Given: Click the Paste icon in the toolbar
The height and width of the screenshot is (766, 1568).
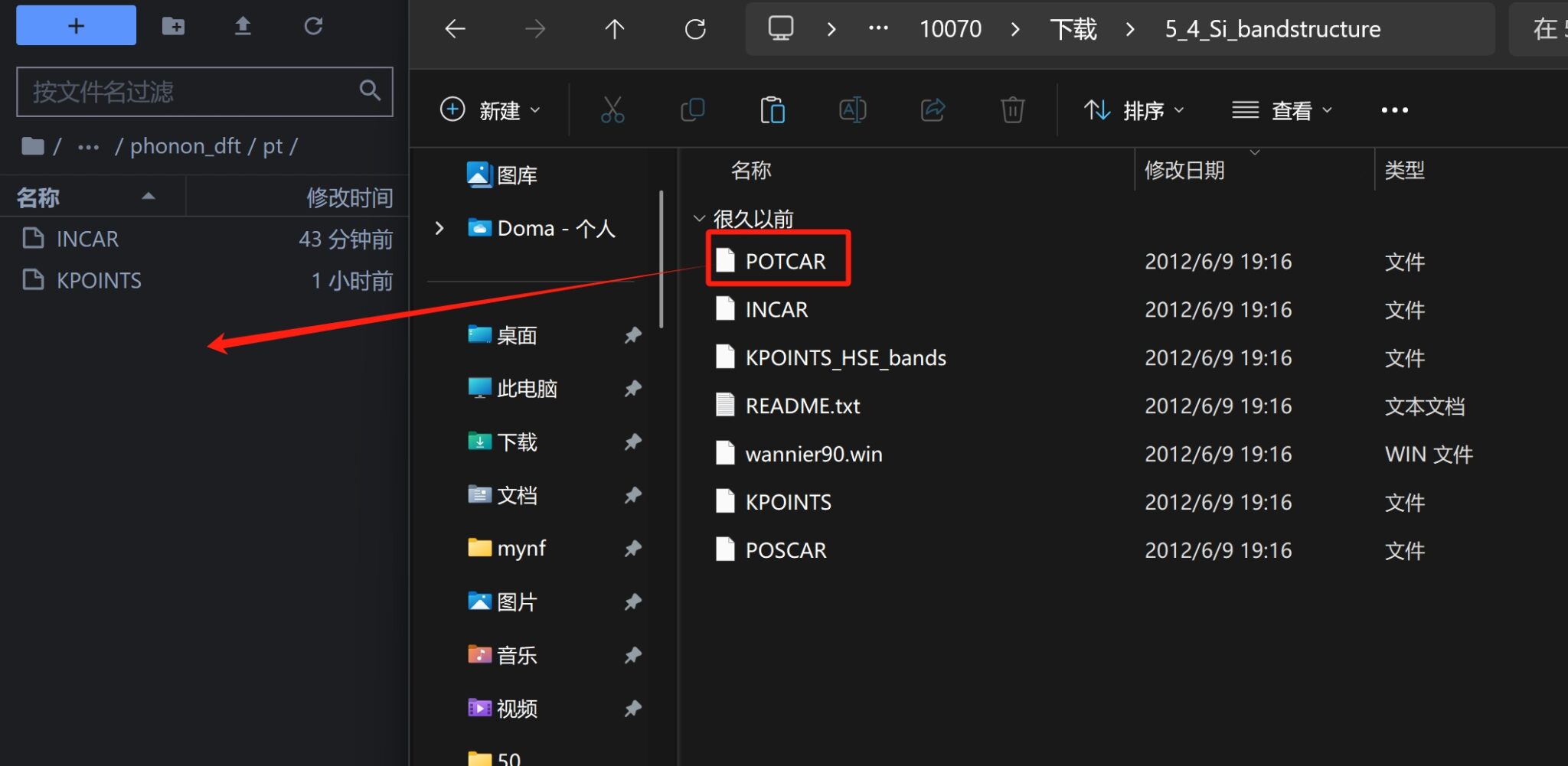Looking at the screenshot, I should 774,109.
